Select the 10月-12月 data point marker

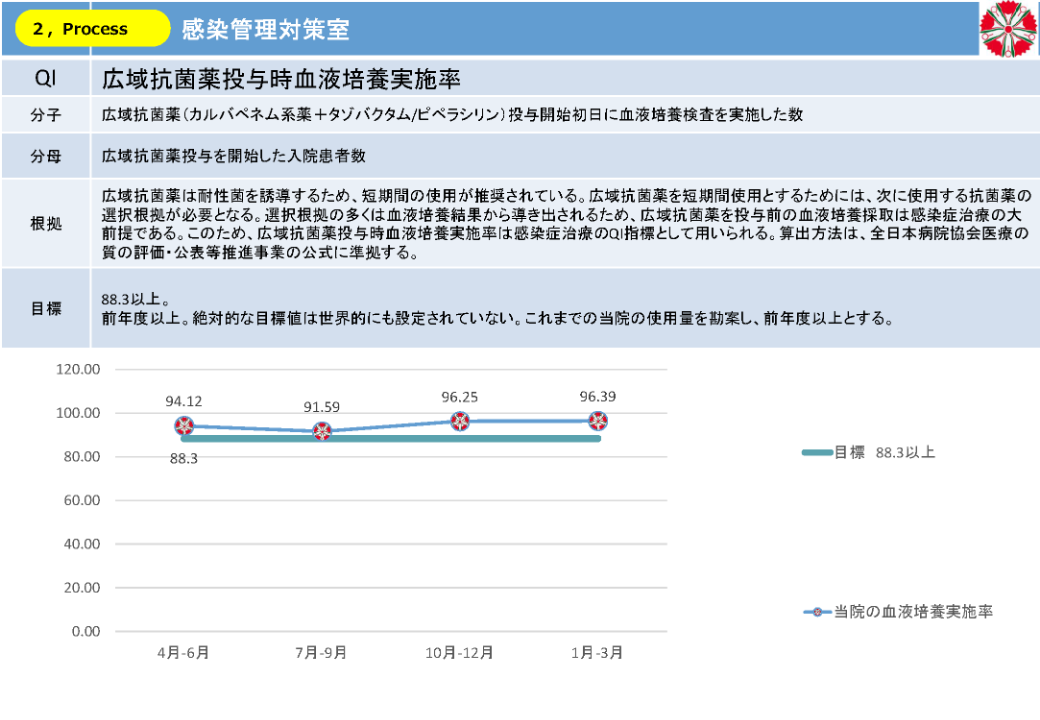point(460,421)
